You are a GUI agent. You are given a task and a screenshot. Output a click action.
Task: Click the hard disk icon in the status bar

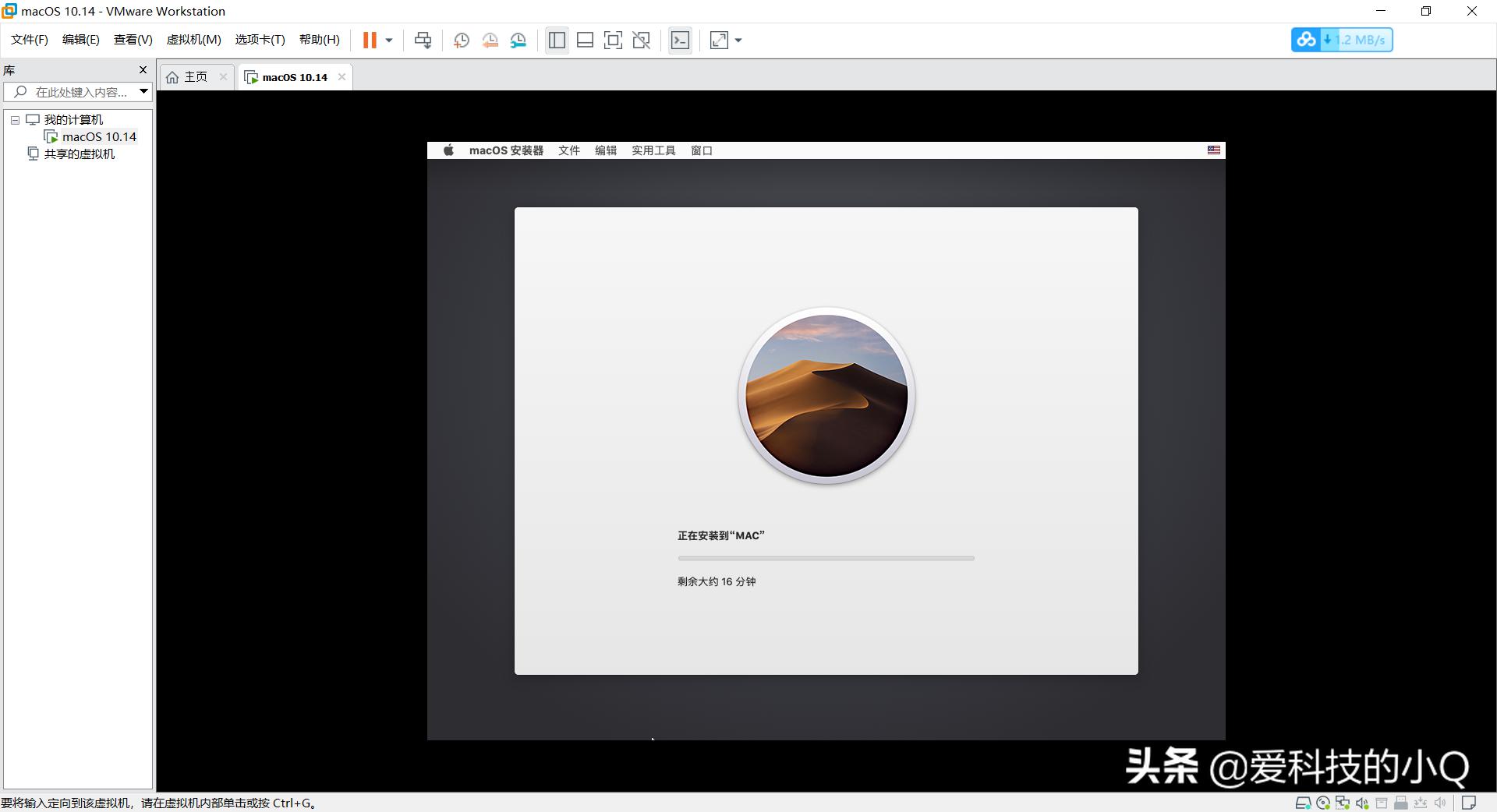(x=1303, y=803)
